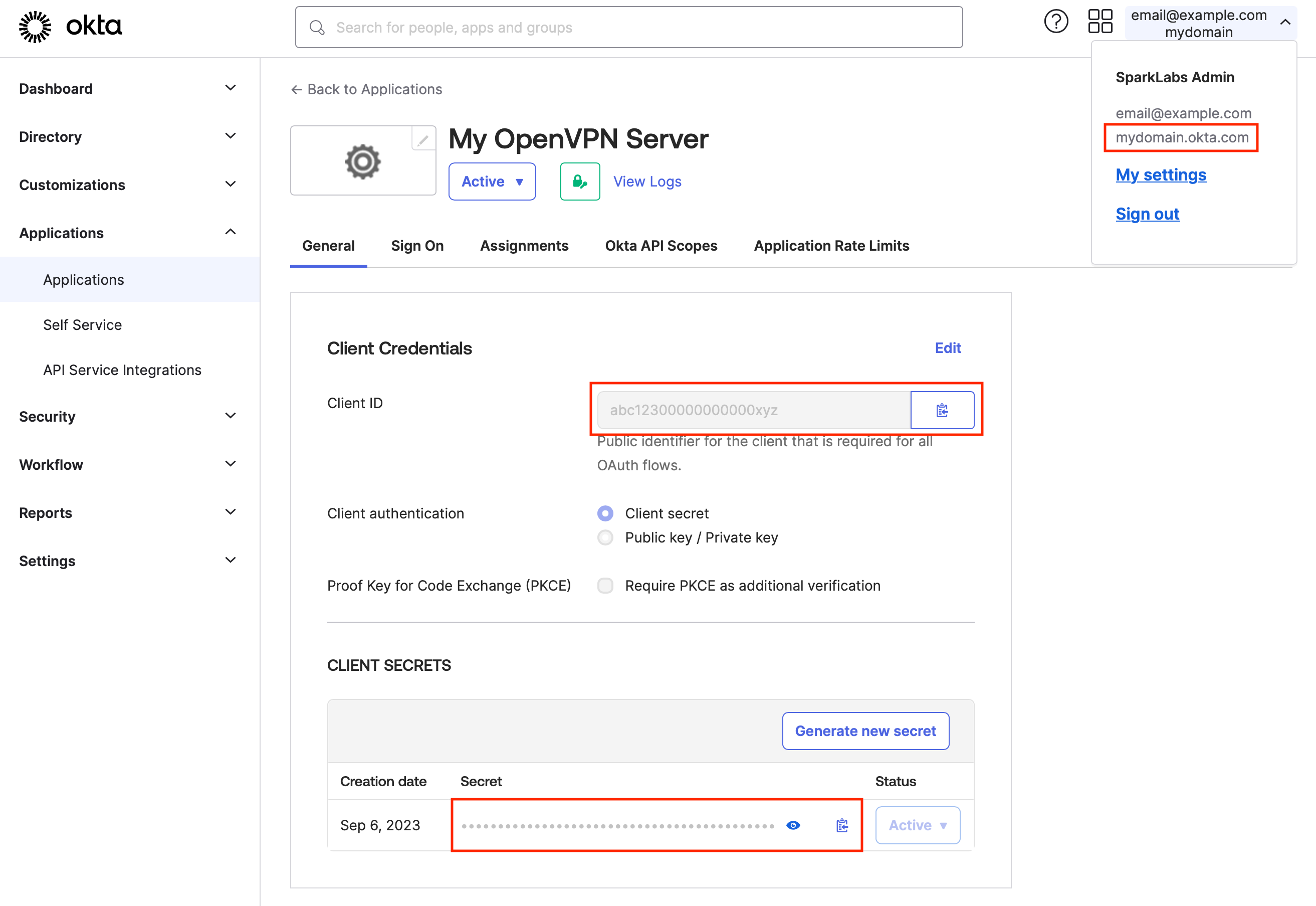Click the mydomain.okta.com text

(1182, 137)
